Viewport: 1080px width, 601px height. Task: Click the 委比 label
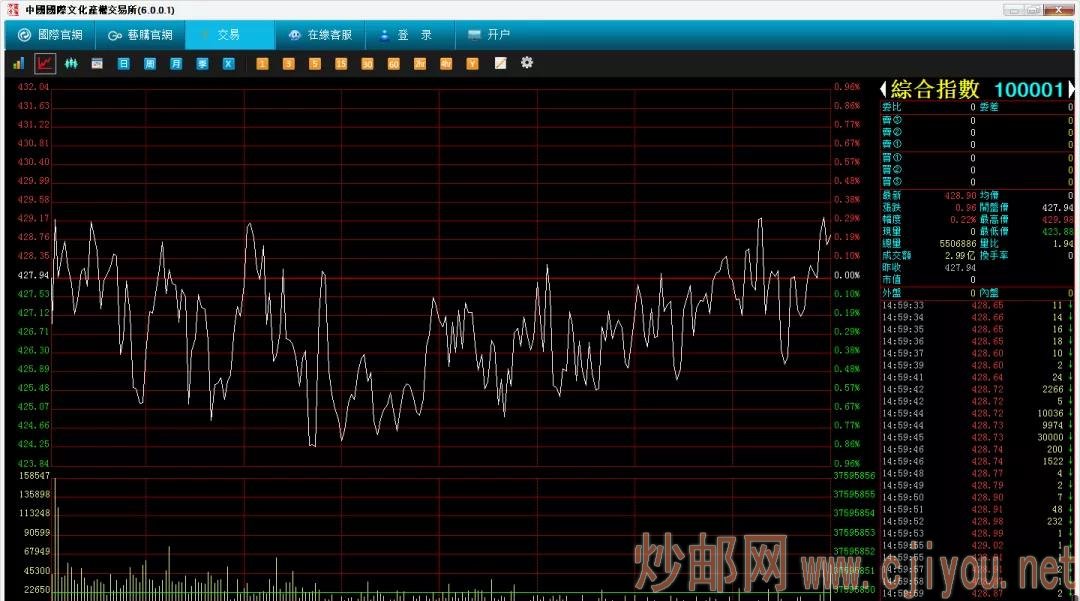click(891, 107)
